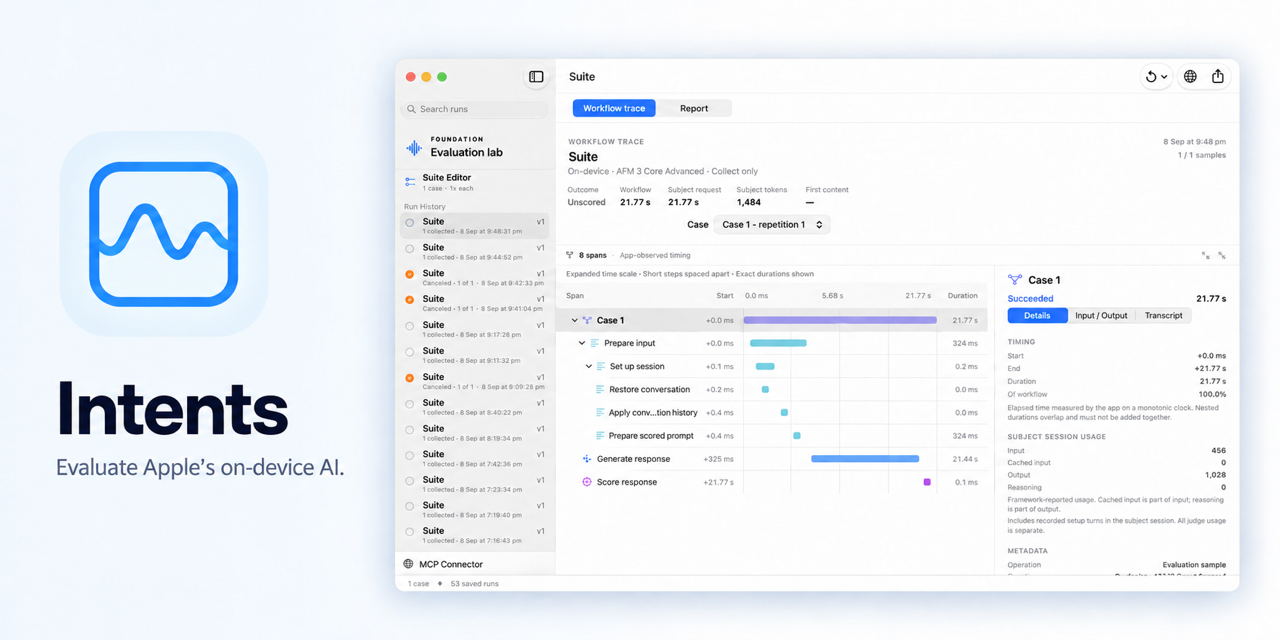Select the Suite run from 9:44:52 pm
Viewport: 1280px width, 640px height.
(x=475, y=251)
